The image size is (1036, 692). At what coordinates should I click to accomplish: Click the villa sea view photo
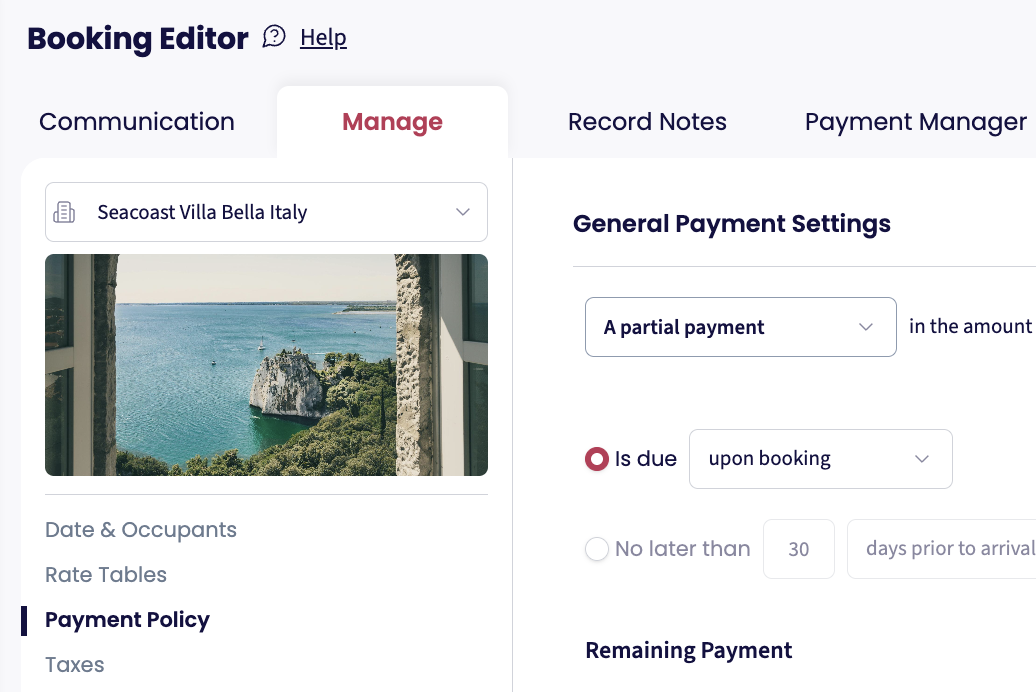click(266, 365)
